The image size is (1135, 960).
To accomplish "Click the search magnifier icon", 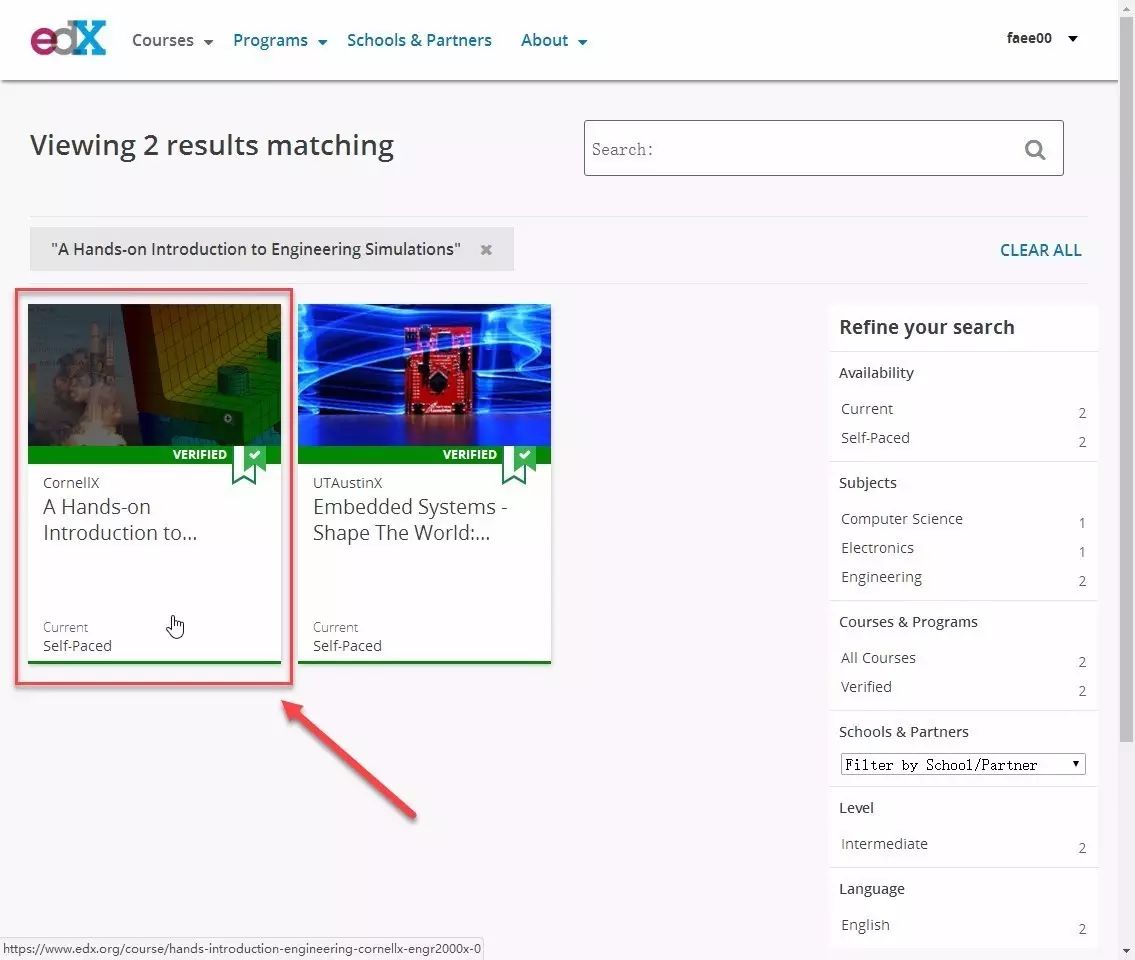I will (1035, 149).
